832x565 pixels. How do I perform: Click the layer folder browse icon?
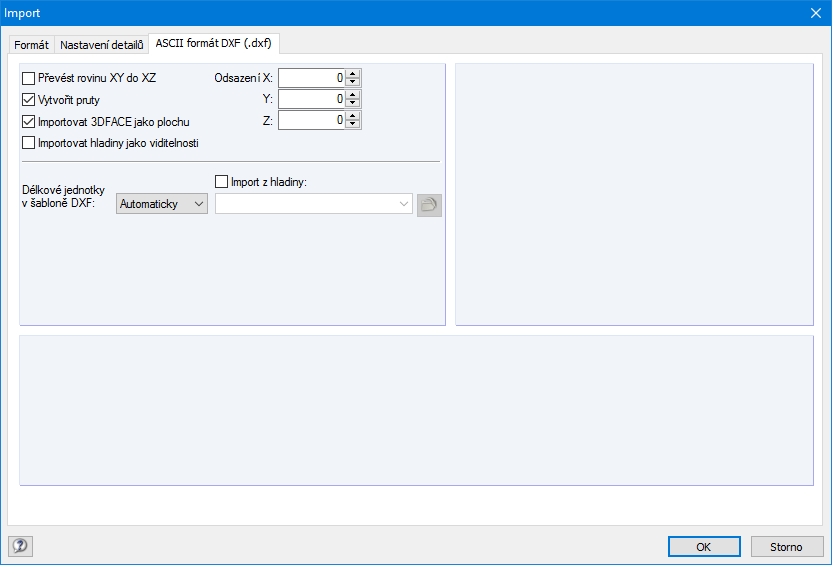(429, 205)
